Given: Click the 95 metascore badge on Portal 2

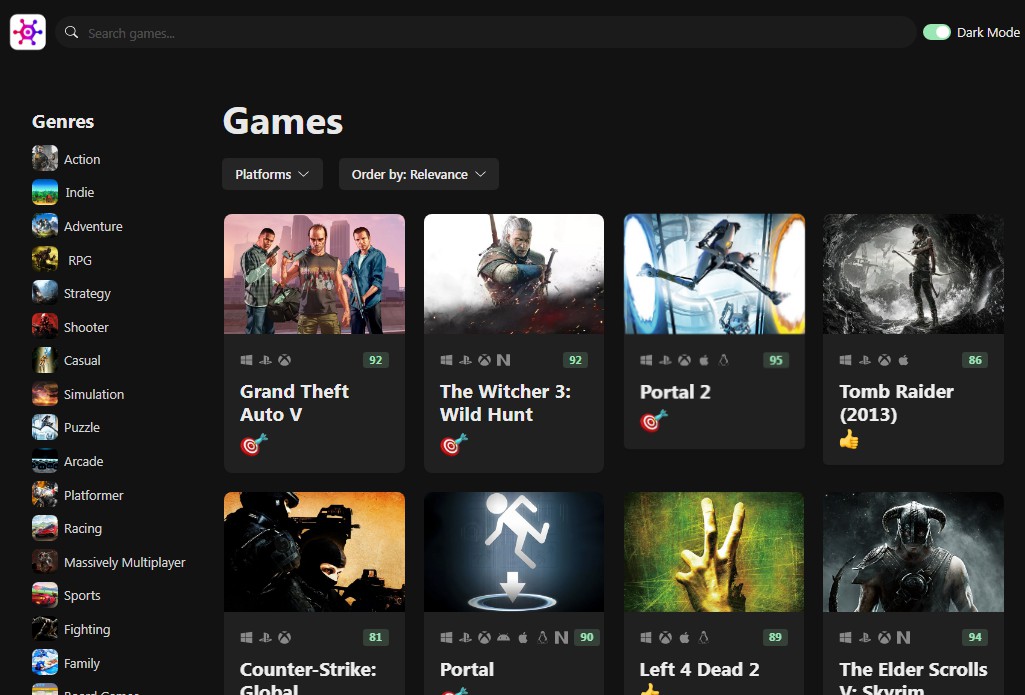Looking at the screenshot, I should click(x=775, y=360).
